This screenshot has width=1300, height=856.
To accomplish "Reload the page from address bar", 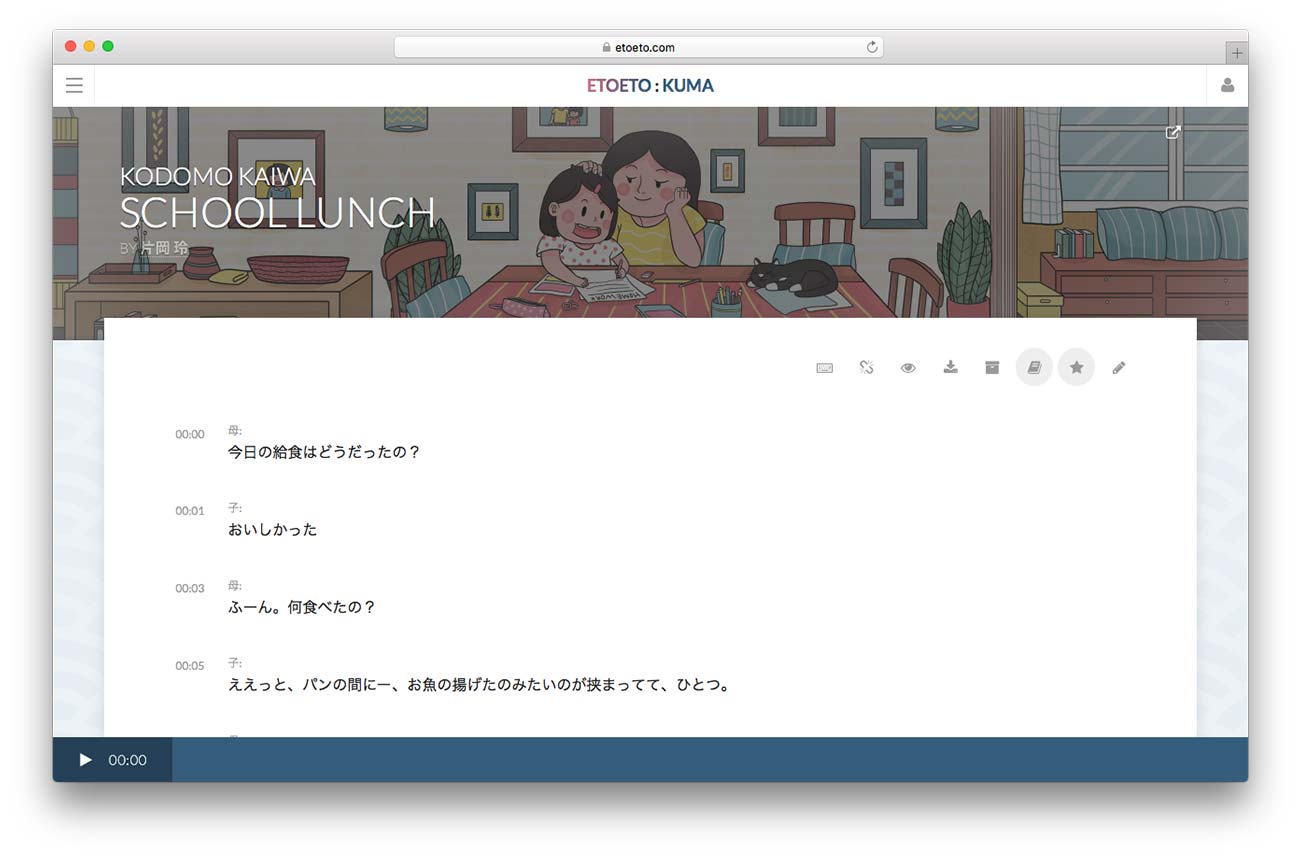I will [x=872, y=47].
